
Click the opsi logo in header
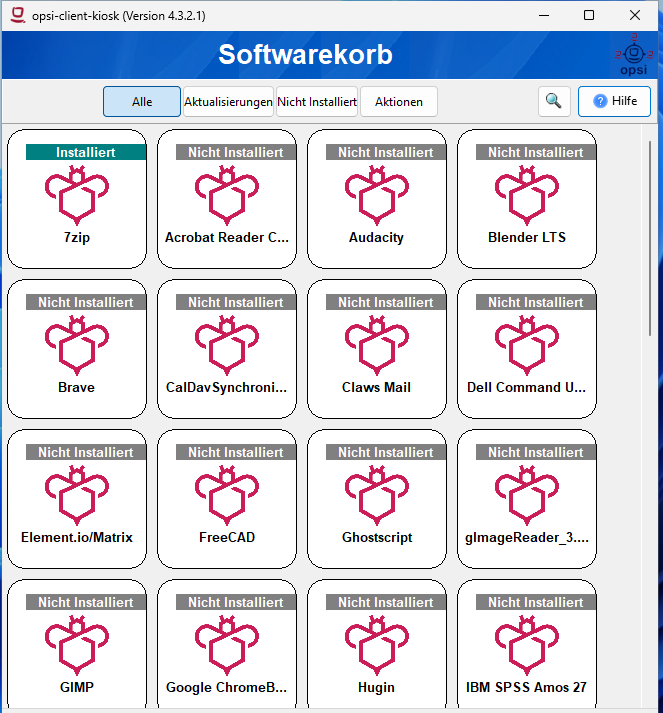[x=634, y=54]
